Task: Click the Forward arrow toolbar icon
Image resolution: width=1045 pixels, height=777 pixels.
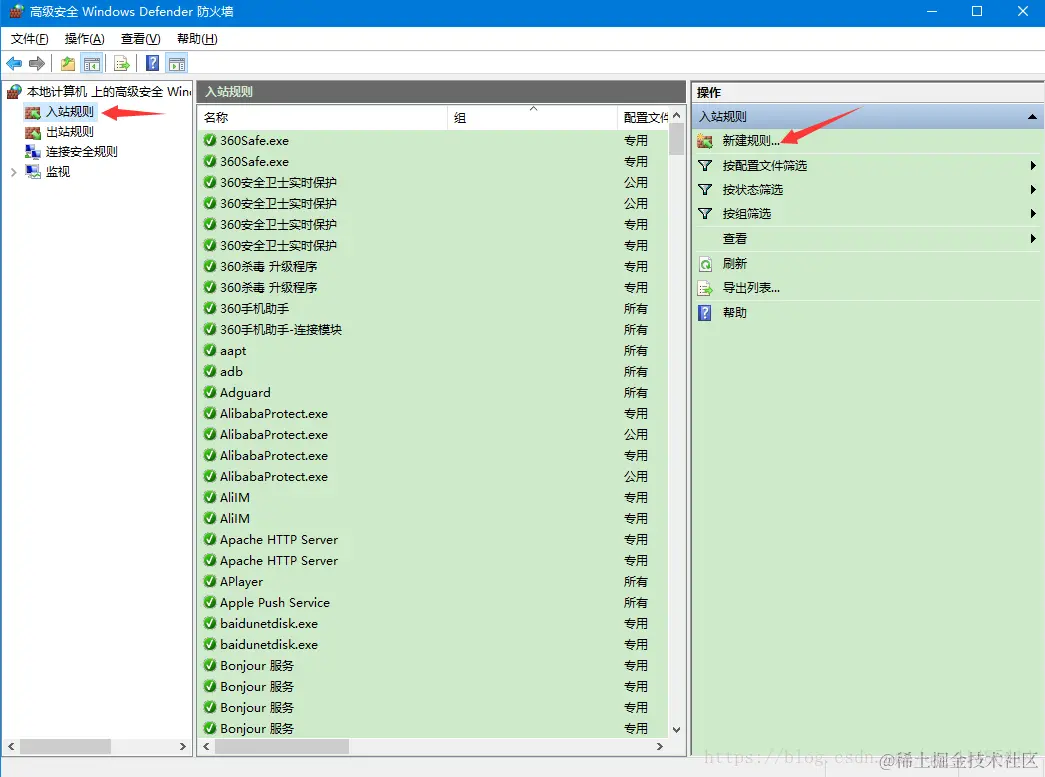Action: pyautogui.click(x=37, y=63)
